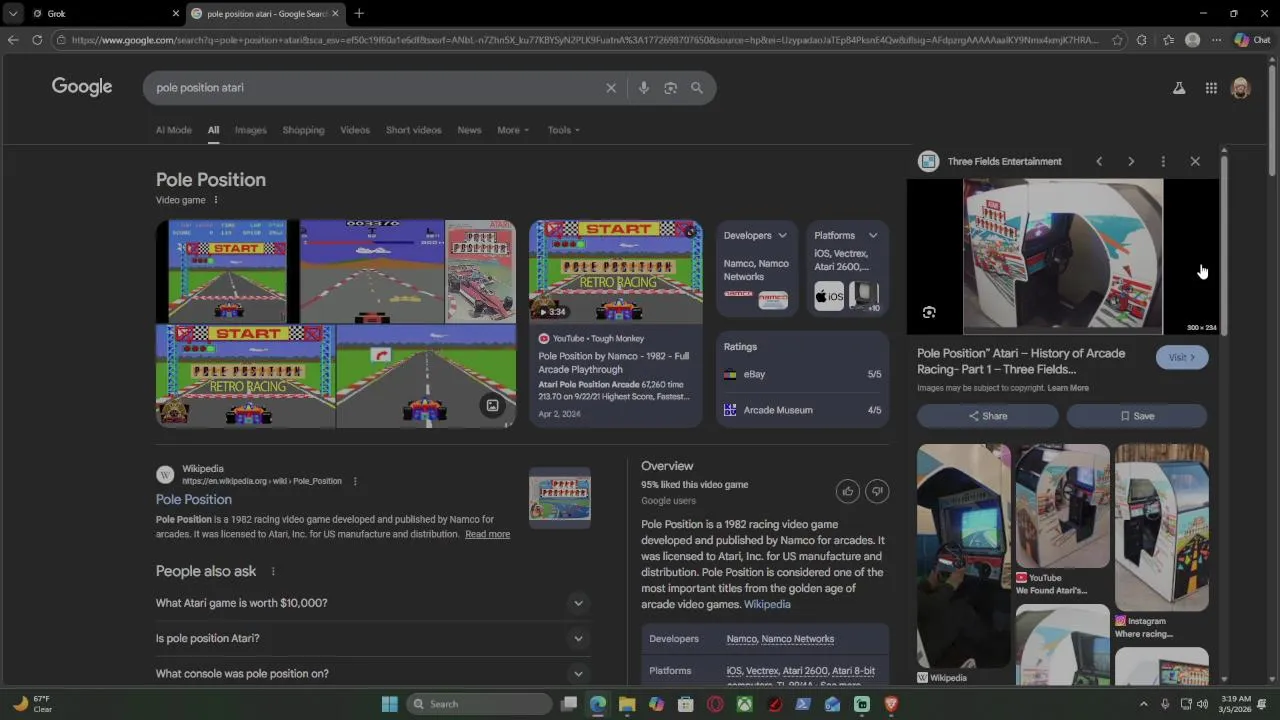Open the Google apps grid icon
Image resolution: width=1280 pixels, height=720 pixels.
[1211, 88]
